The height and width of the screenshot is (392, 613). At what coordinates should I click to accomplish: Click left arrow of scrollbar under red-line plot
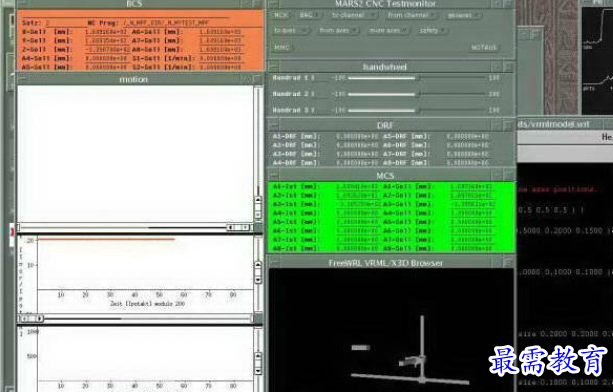click(24, 319)
